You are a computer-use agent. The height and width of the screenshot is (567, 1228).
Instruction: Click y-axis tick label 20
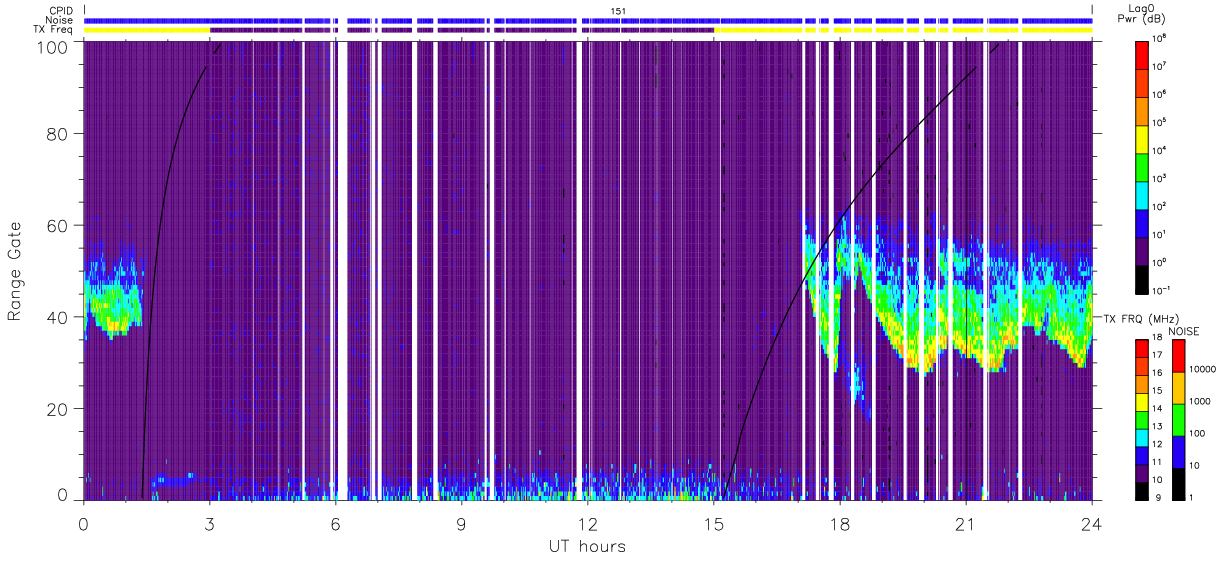[57, 409]
